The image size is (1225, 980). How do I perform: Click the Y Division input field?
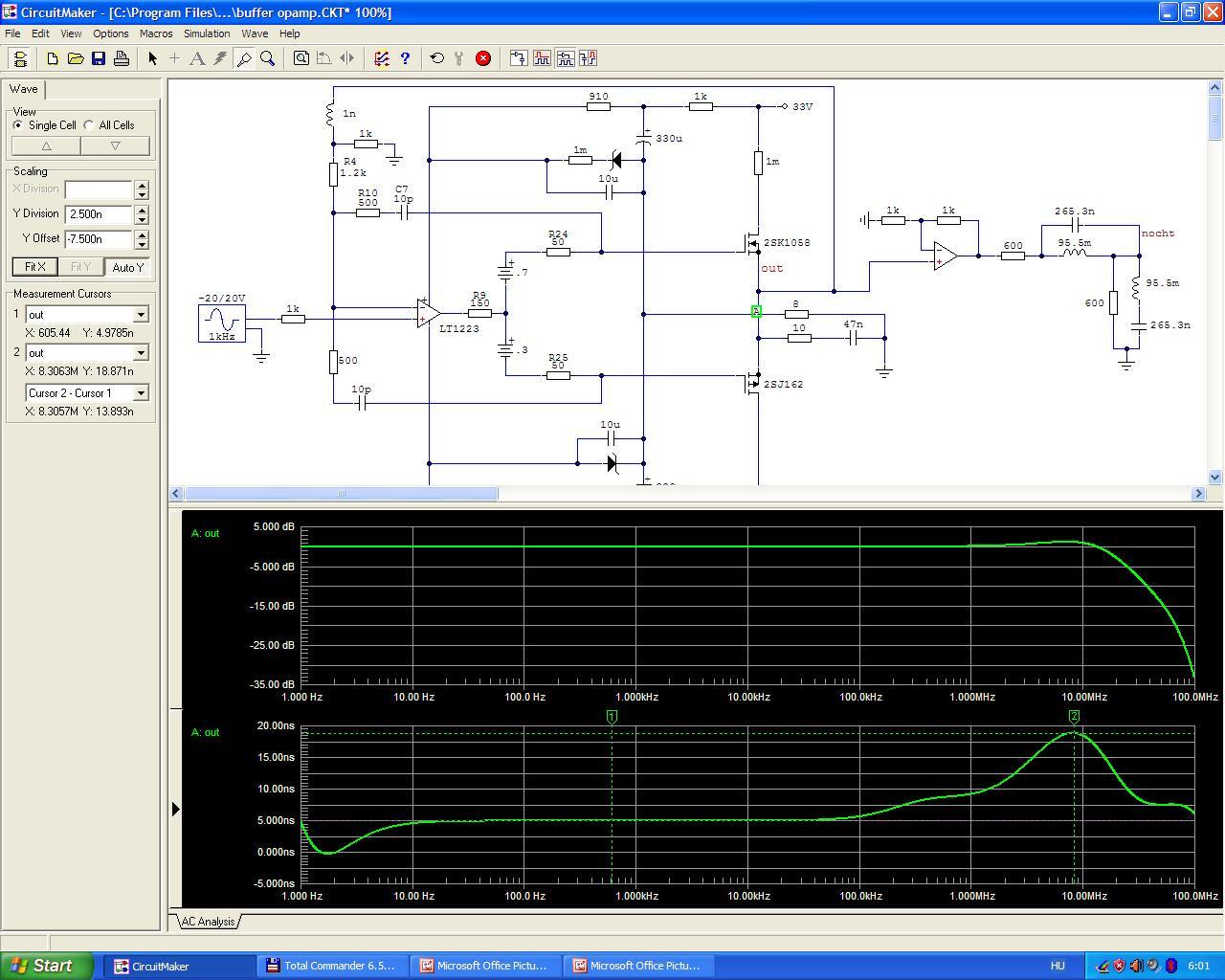click(98, 214)
